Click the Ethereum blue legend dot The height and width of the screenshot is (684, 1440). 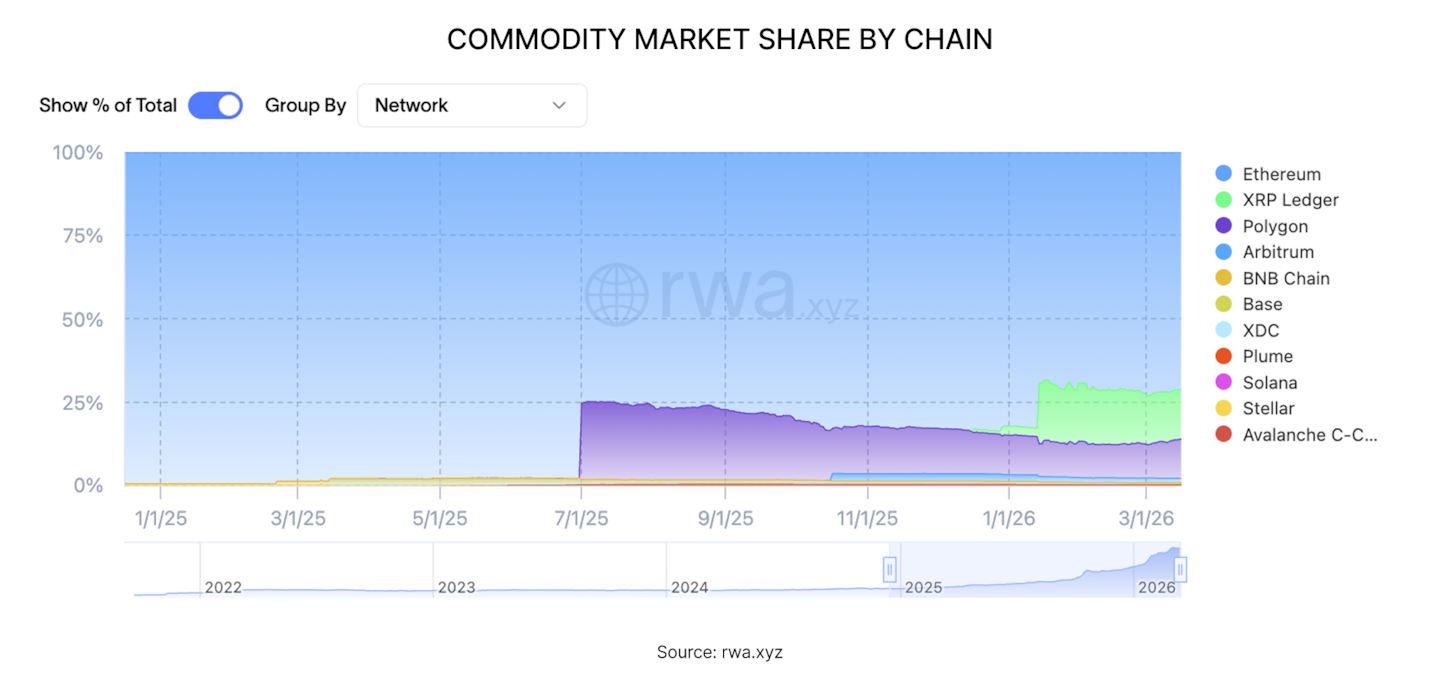(x=1222, y=173)
